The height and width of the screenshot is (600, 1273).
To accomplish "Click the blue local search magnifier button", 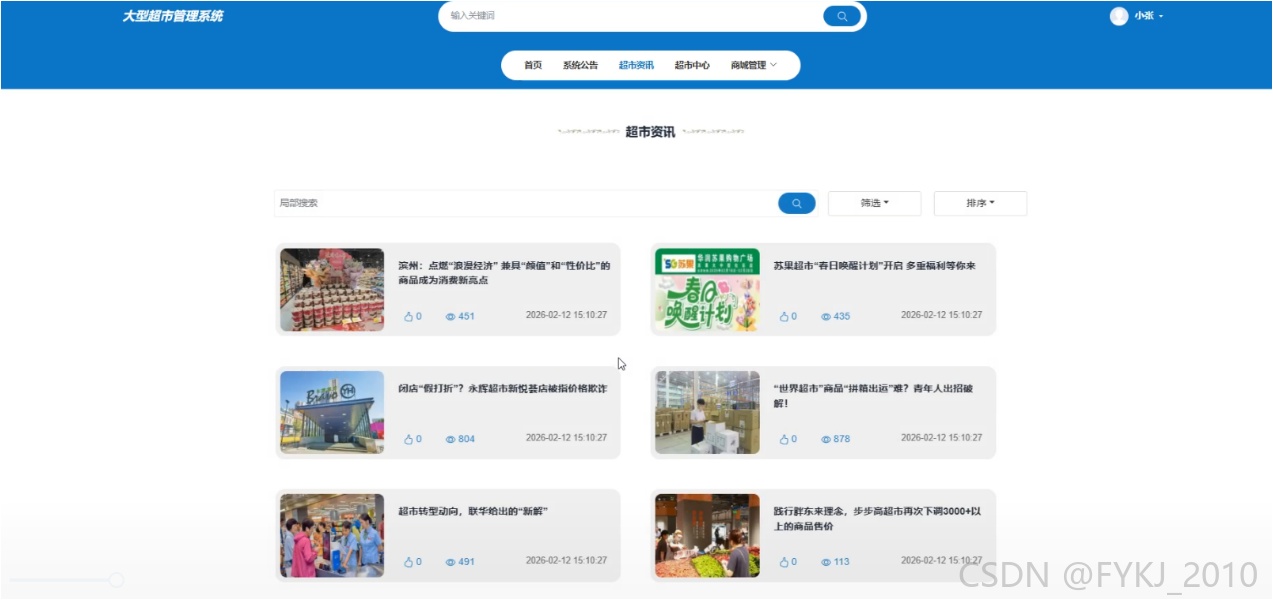I will (796, 203).
